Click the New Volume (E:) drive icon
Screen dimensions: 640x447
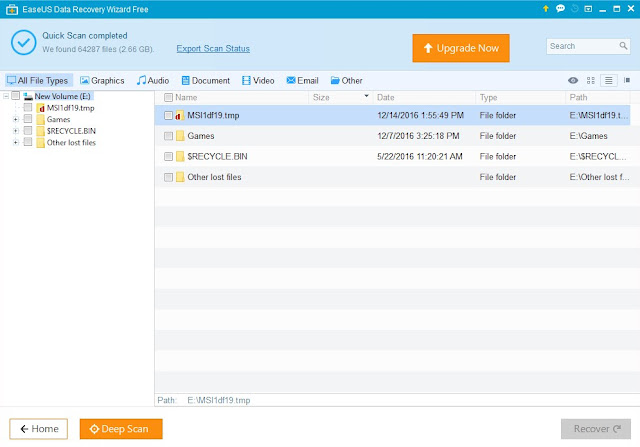click(x=28, y=96)
